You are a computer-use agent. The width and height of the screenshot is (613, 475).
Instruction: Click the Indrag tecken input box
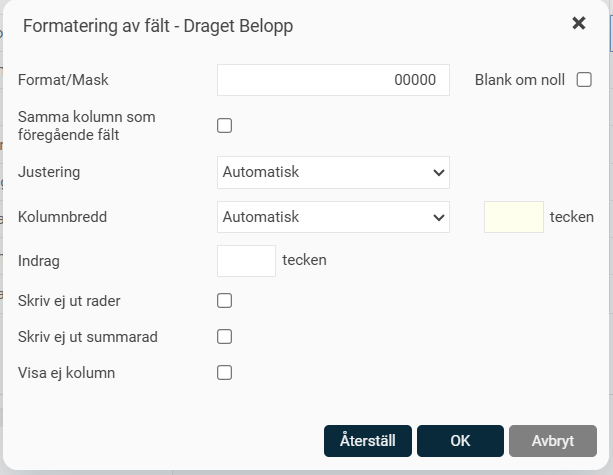pyautogui.click(x=246, y=261)
